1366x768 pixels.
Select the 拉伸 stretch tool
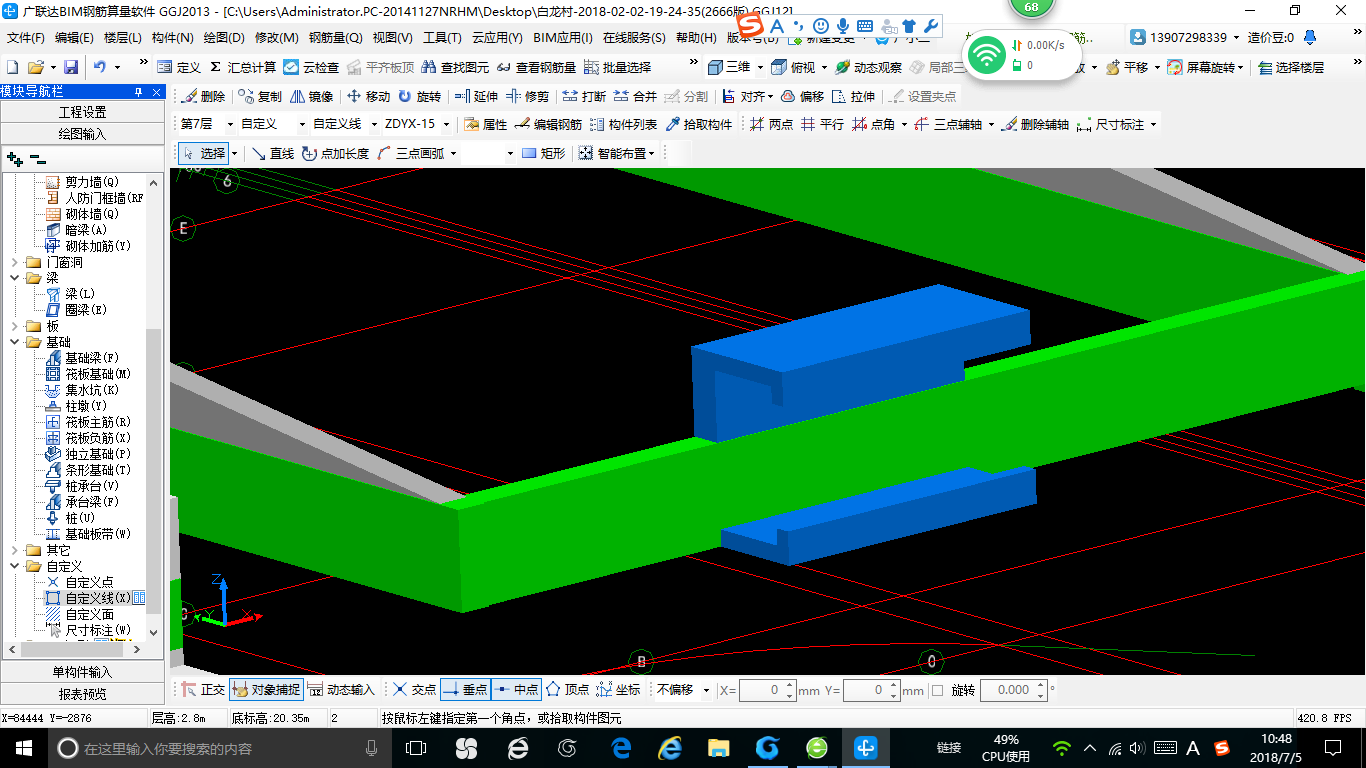click(x=853, y=96)
